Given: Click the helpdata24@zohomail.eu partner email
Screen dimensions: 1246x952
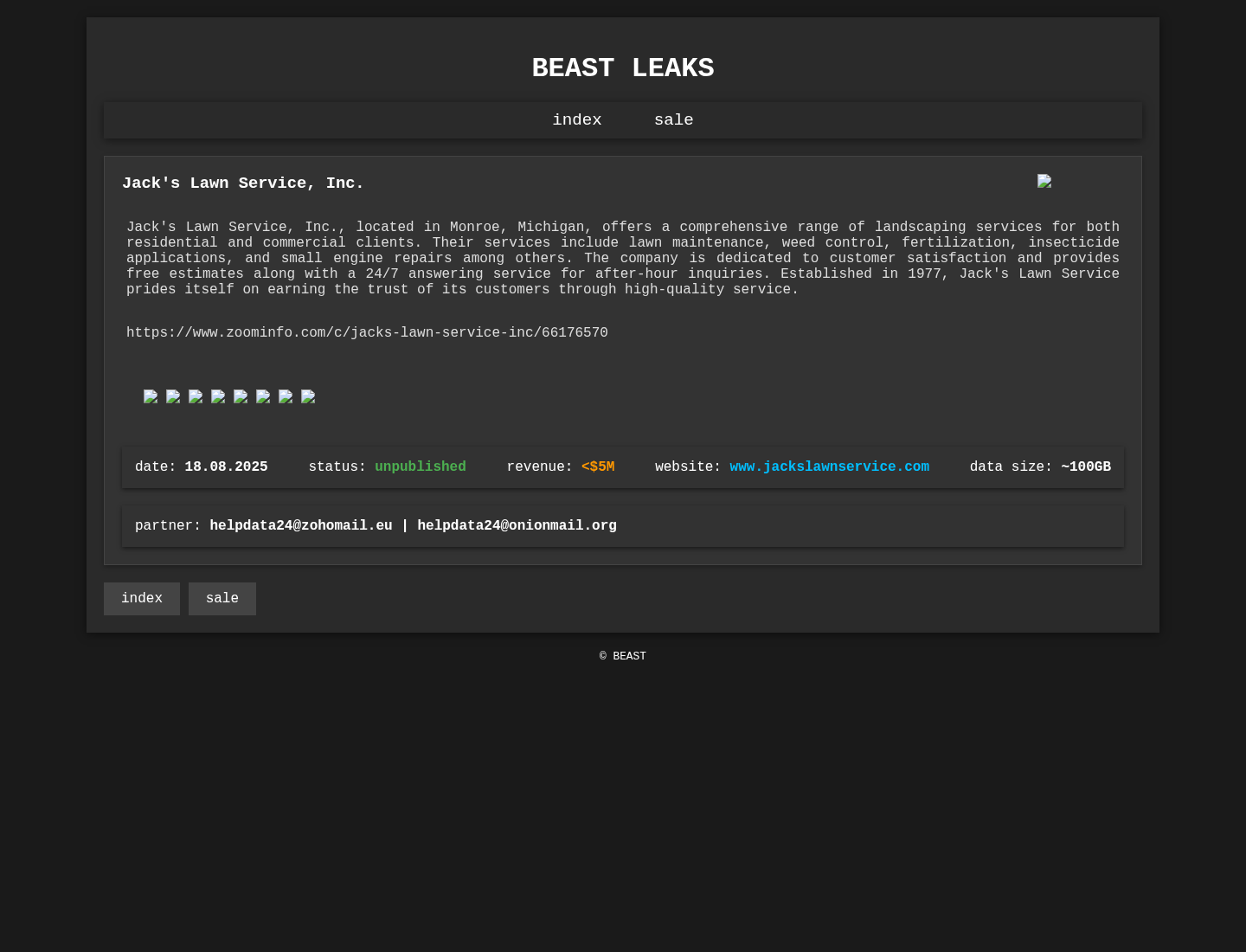Looking at the screenshot, I should coord(301,526).
